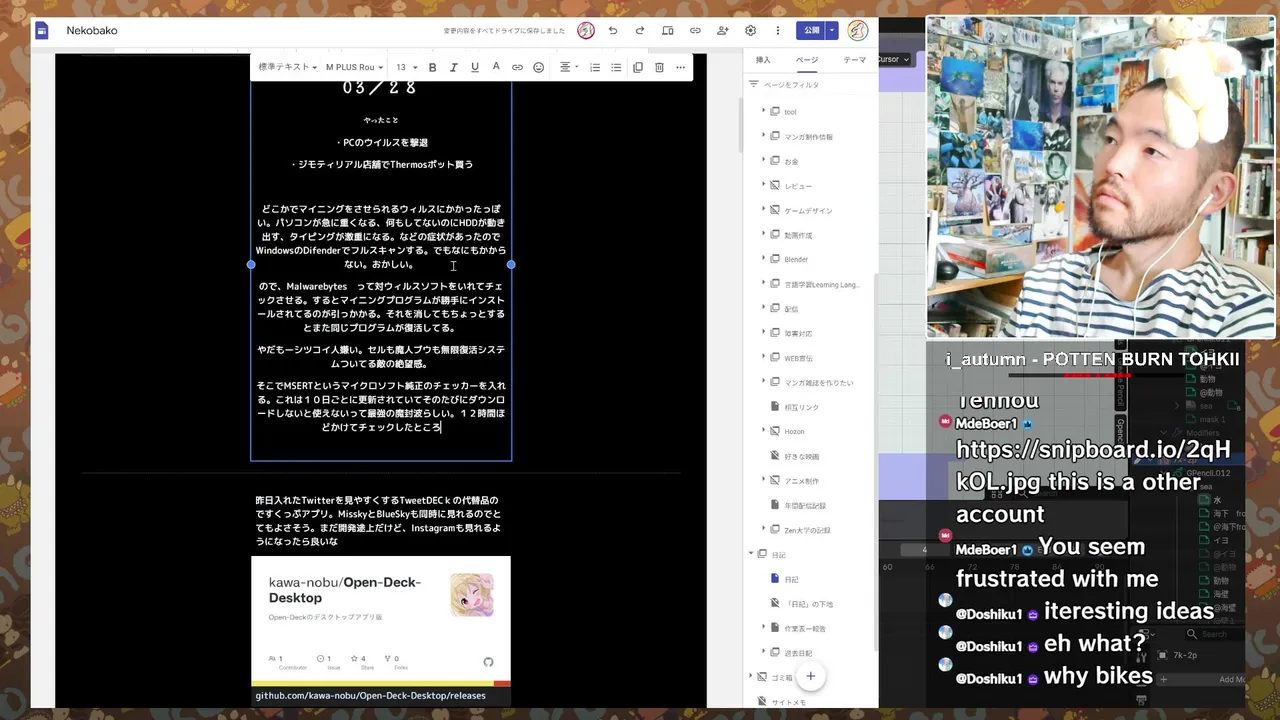
Task: Expand the Blender page tree
Action: [763, 259]
